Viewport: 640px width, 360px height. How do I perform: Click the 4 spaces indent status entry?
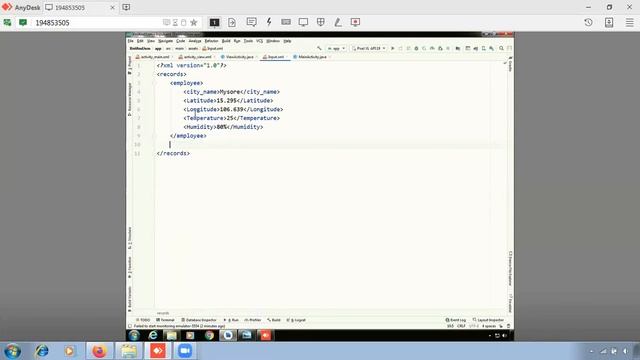(x=489, y=326)
